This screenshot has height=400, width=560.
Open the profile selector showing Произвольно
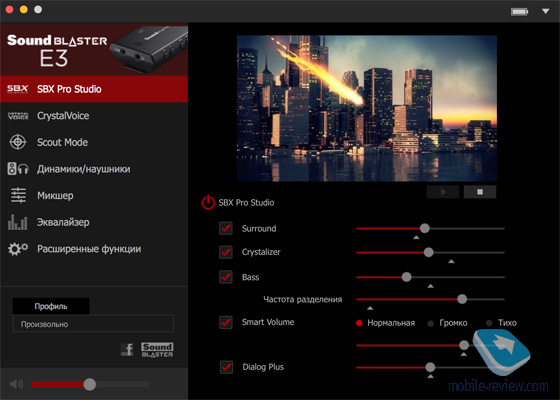pyautogui.click(x=93, y=324)
